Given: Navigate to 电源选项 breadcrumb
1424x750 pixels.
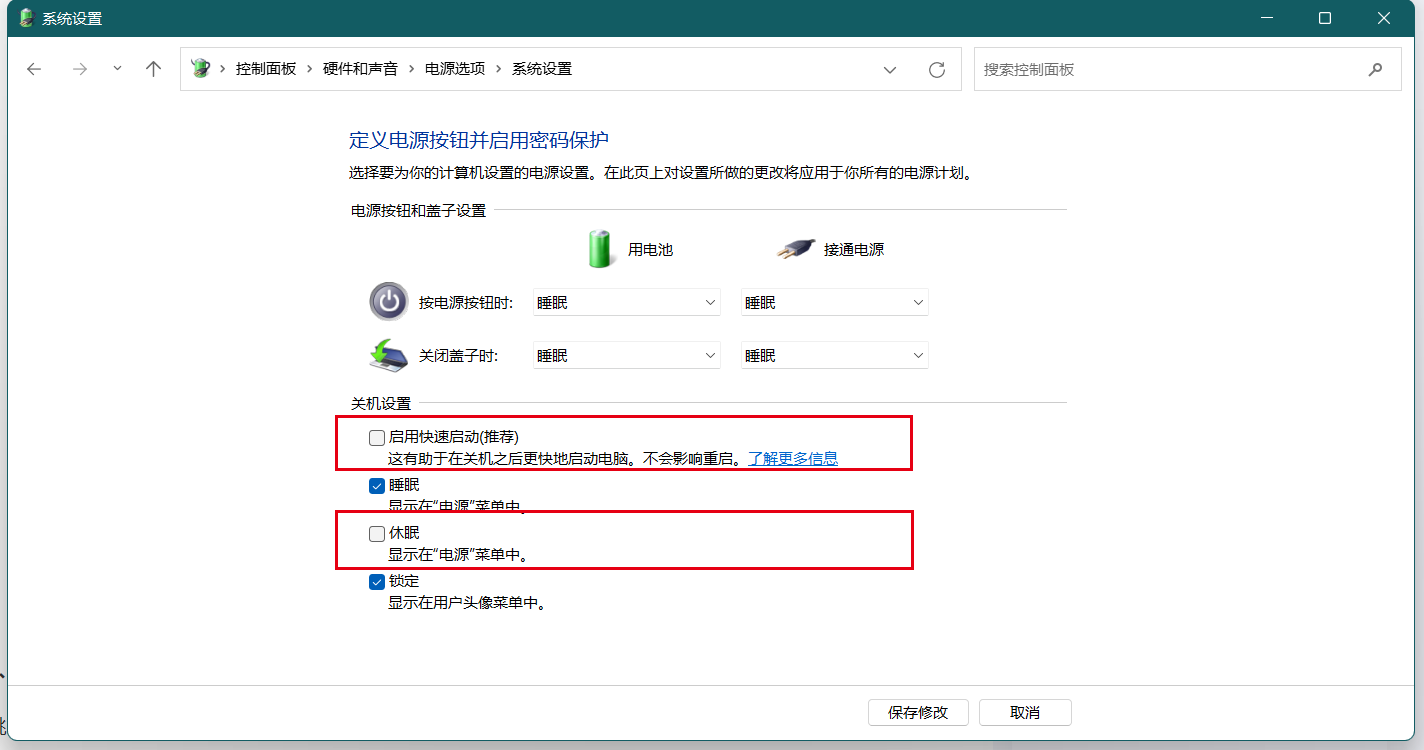Looking at the screenshot, I should [455, 69].
